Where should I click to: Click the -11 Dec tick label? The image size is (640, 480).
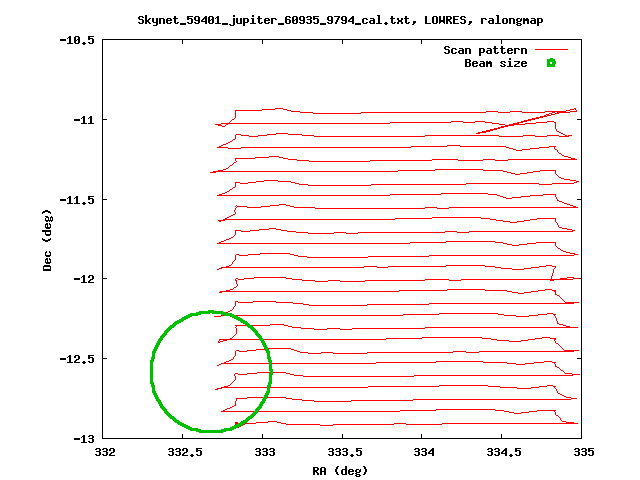click(84, 120)
